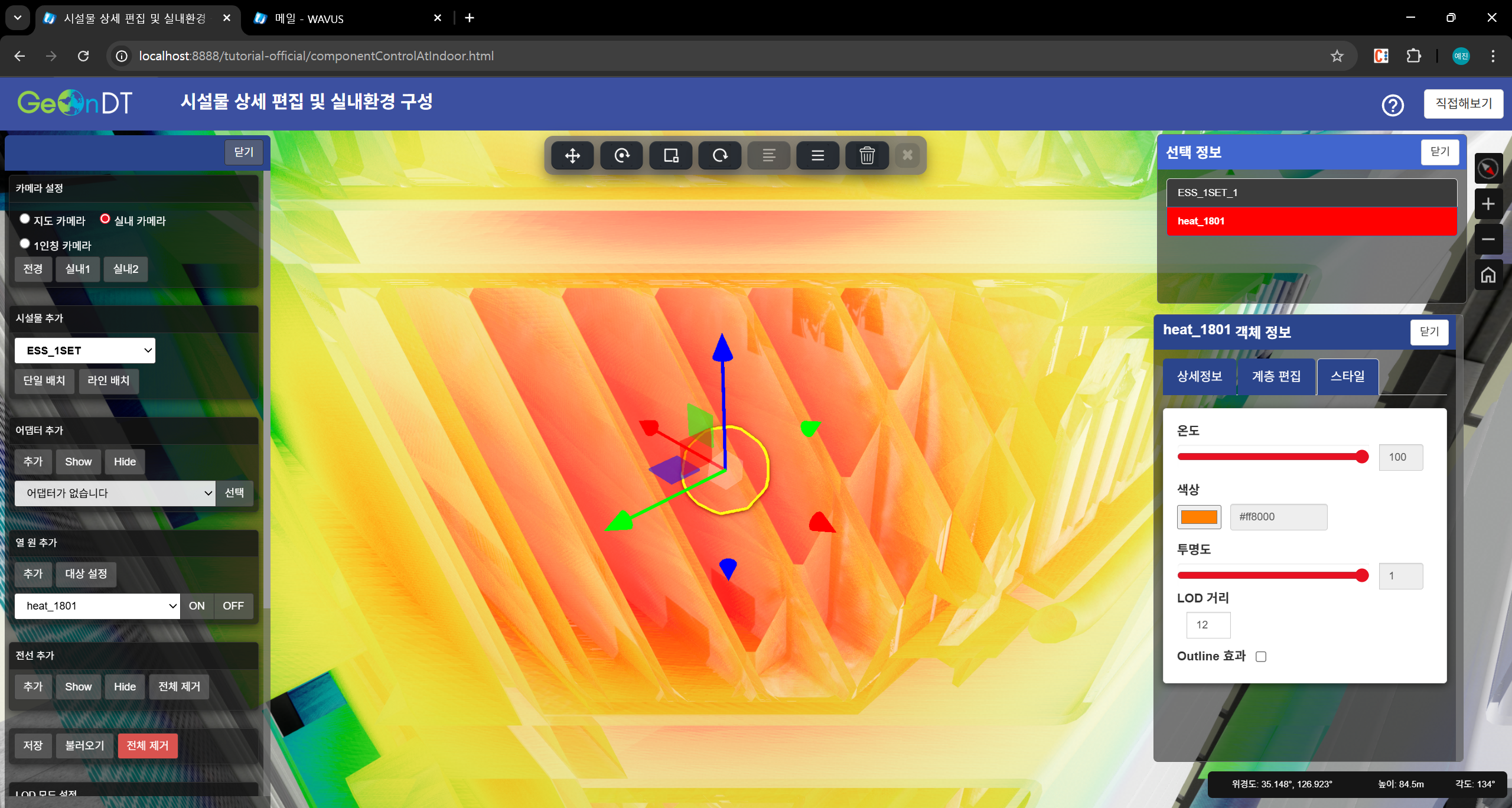Bookmark this page with star icon

coord(1337,56)
